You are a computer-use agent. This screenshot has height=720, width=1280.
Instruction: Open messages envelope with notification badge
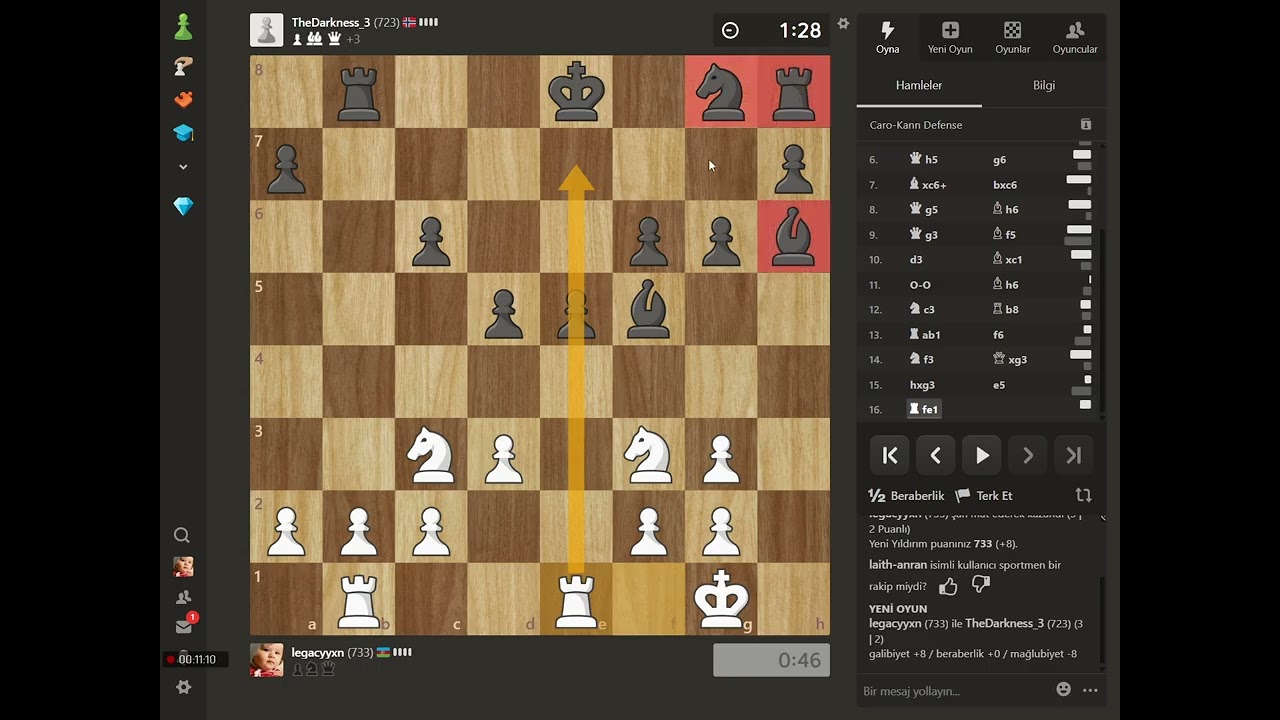(x=184, y=626)
